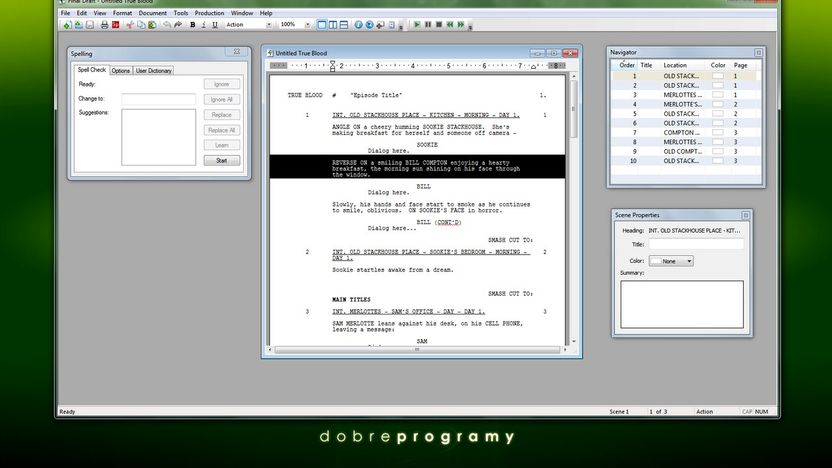Click the Order column header in Navigator
Viewport: 832px width, 468px height.
click(627, 65)
